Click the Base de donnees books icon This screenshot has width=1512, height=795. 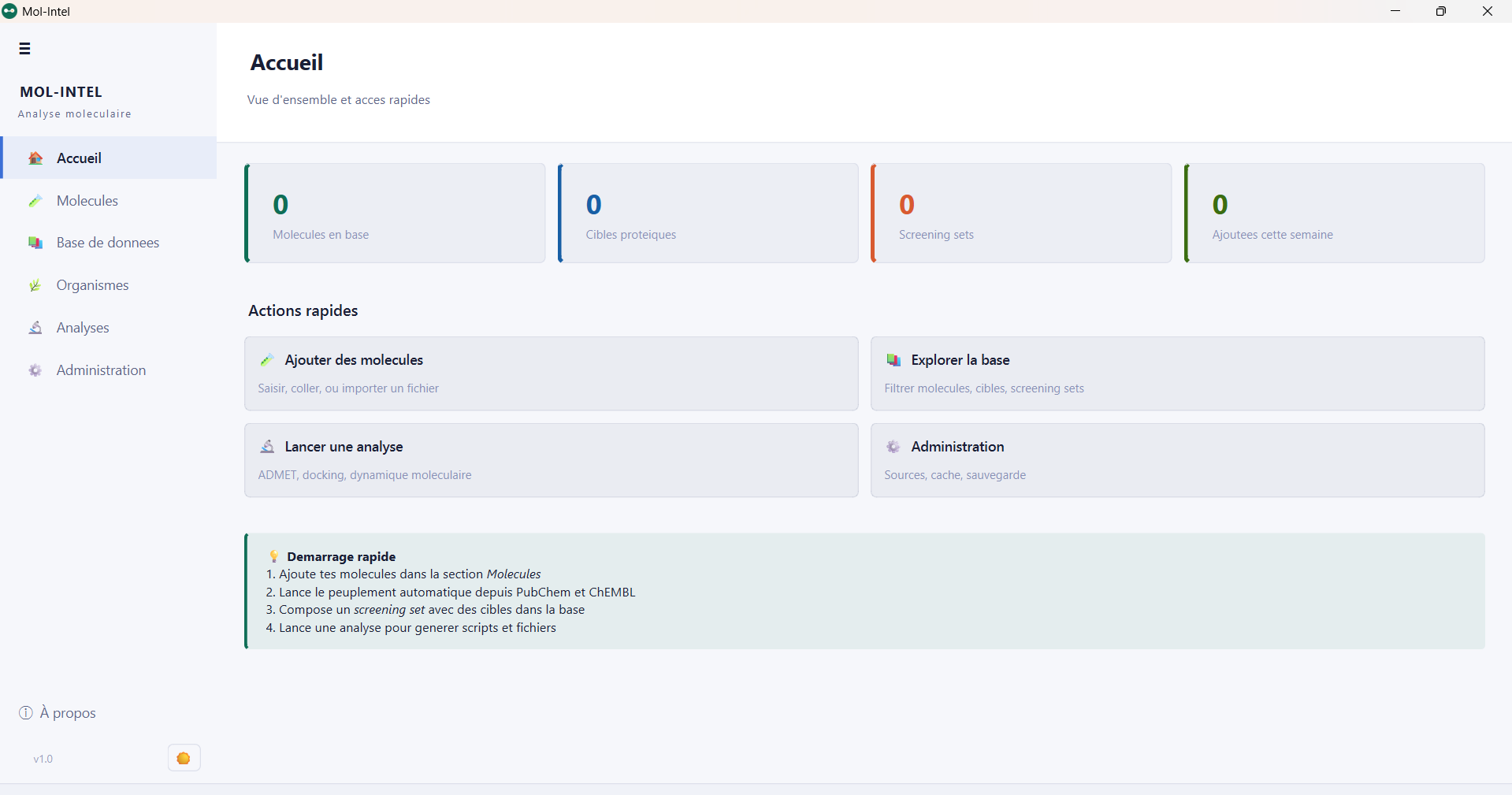click(x=35, y=243)
